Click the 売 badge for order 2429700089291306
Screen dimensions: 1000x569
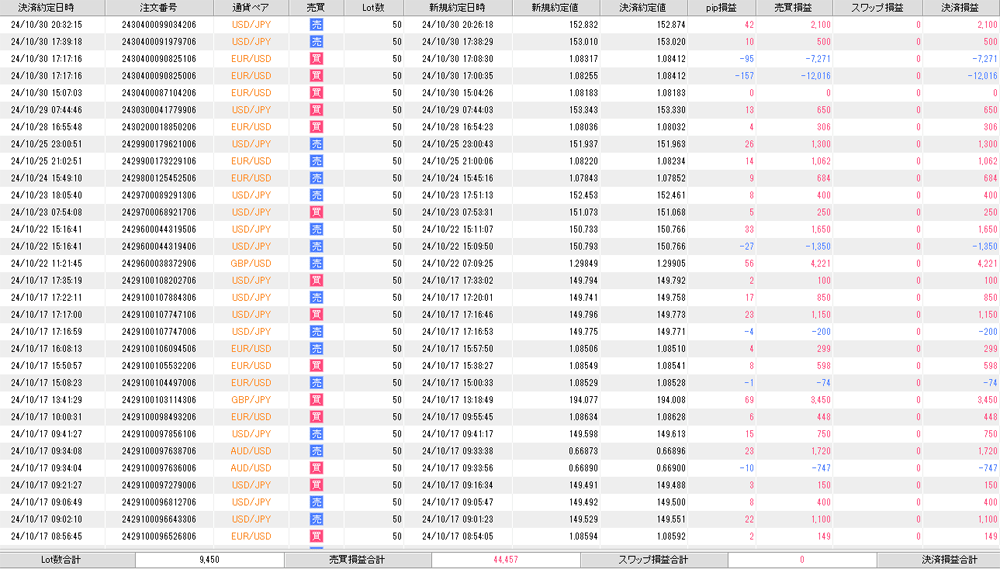316,195
